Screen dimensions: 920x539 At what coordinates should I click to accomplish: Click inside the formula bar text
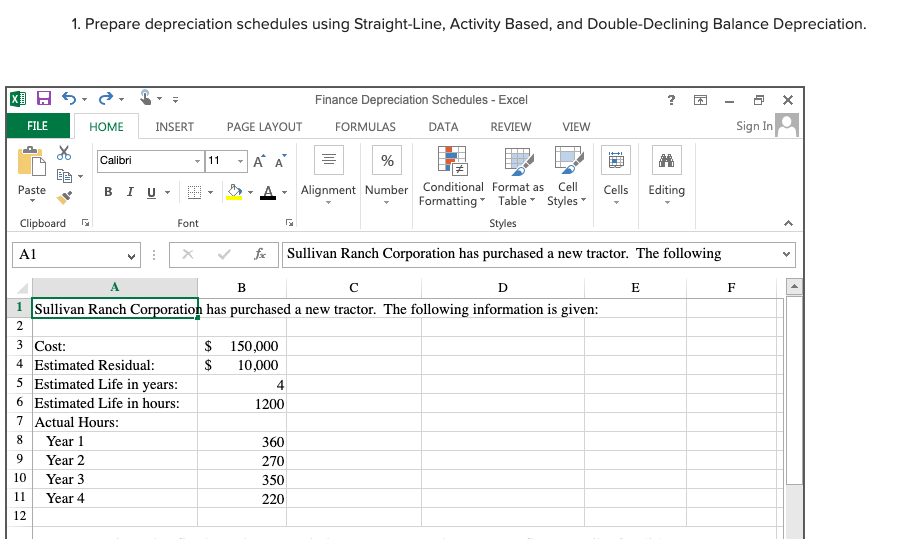pyautogui.click(x=504, y=253)
